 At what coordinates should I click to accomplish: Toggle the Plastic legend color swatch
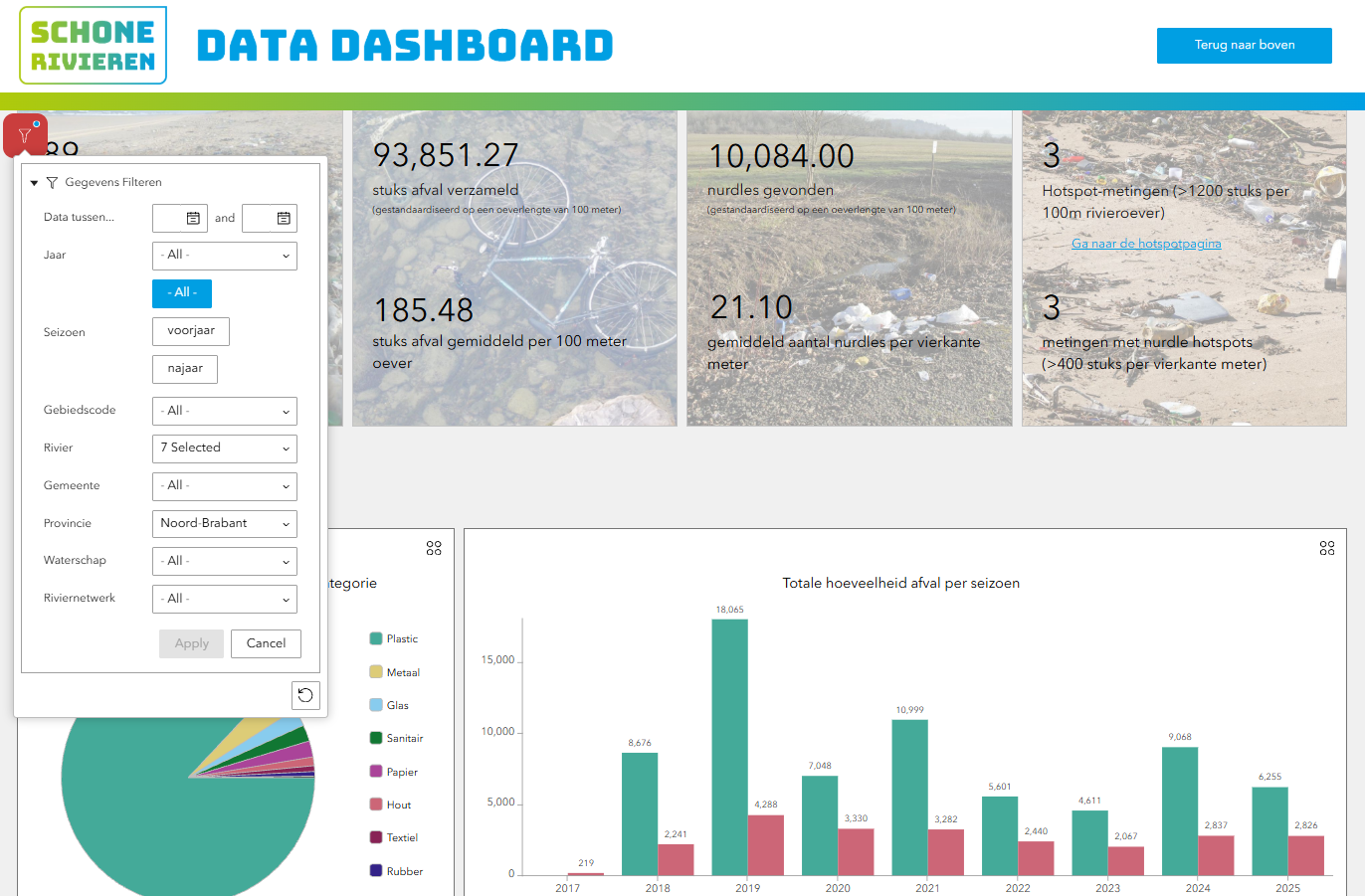[376, 638]
